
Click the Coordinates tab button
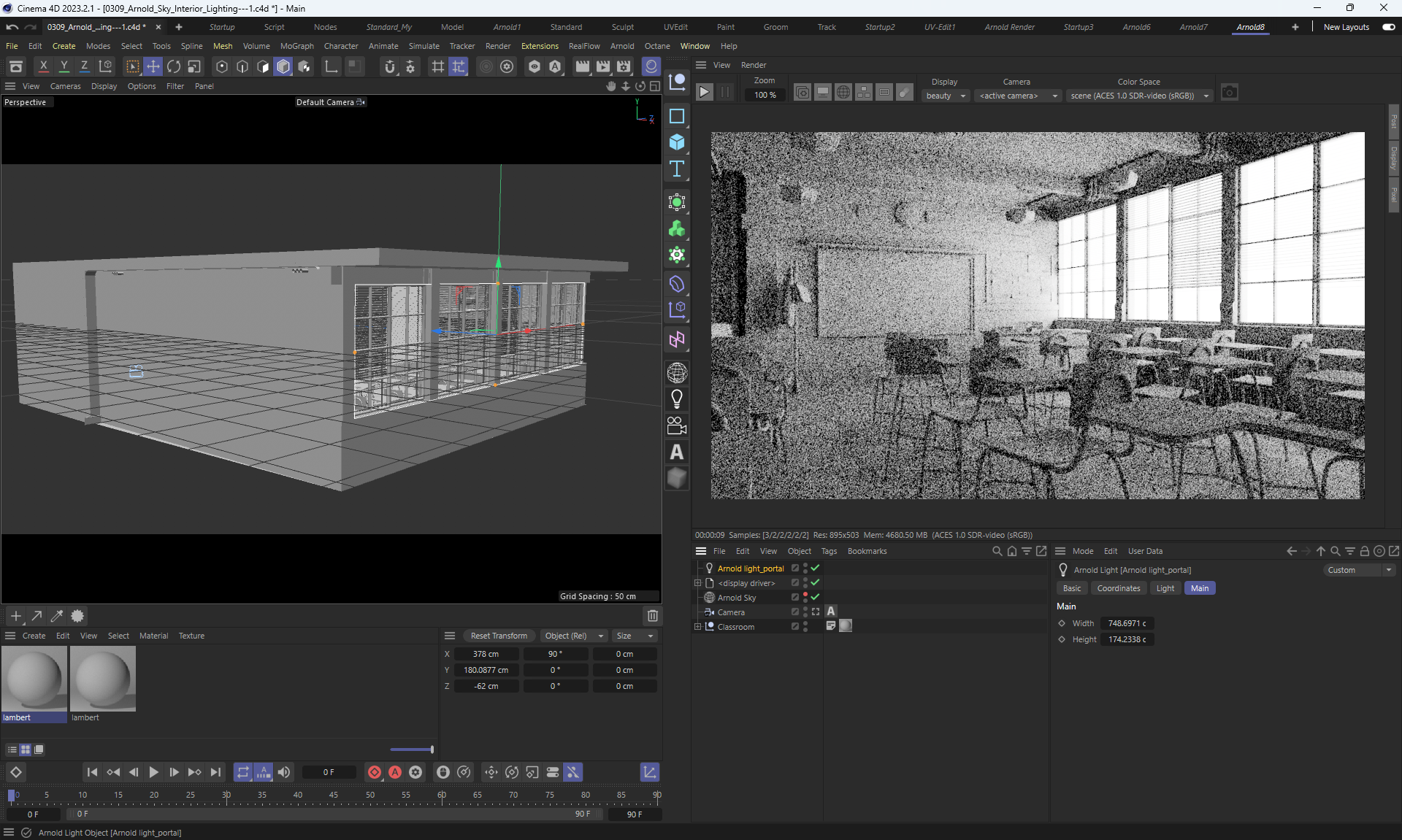coord(1118,588)
